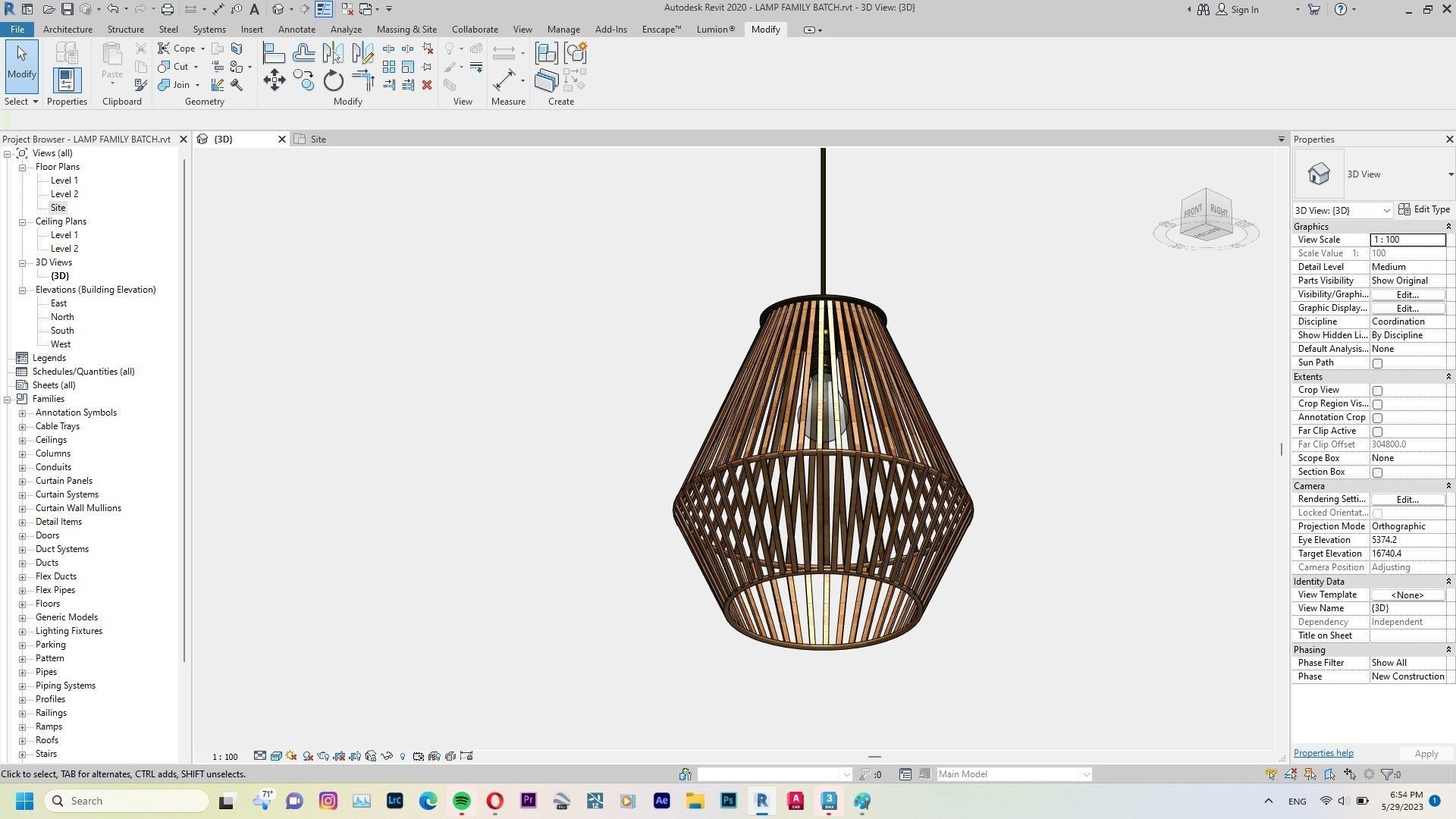The width and height of the screenshot is (1456, 819).
Task: Choose the Offset tool in Modify panel
Action: (x=304, y=53)
